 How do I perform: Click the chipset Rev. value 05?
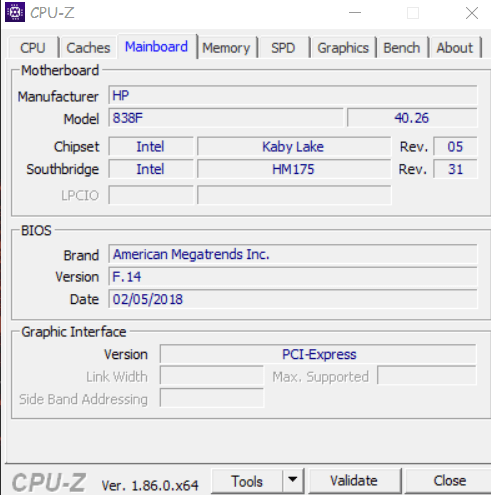(x=455, y=147)
